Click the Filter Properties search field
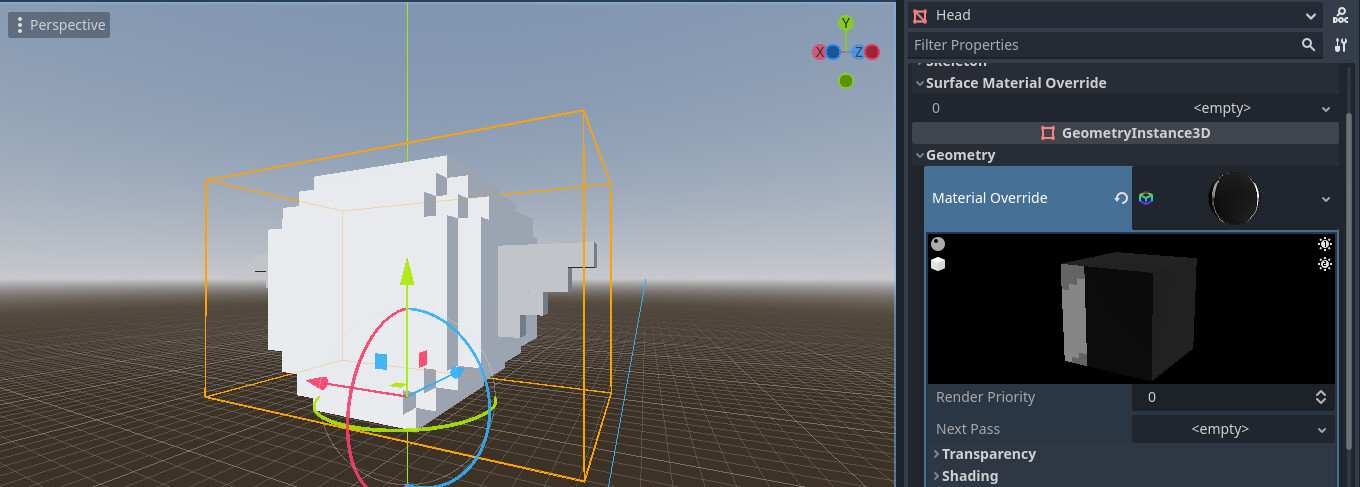The image size is (1360, 487). [x=1116, y=45]
